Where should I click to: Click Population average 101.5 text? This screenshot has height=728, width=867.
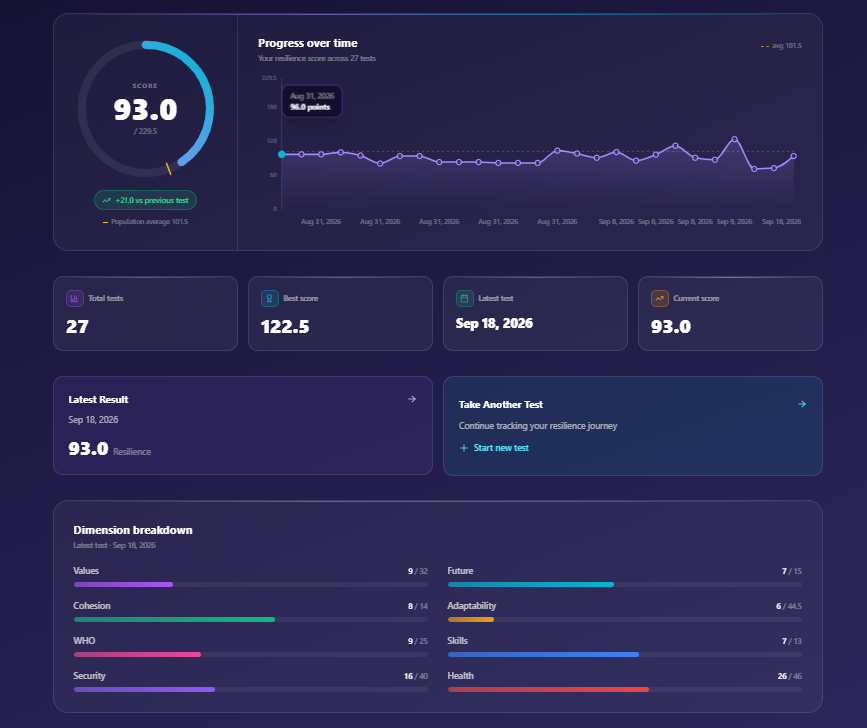tap(149, 222)
